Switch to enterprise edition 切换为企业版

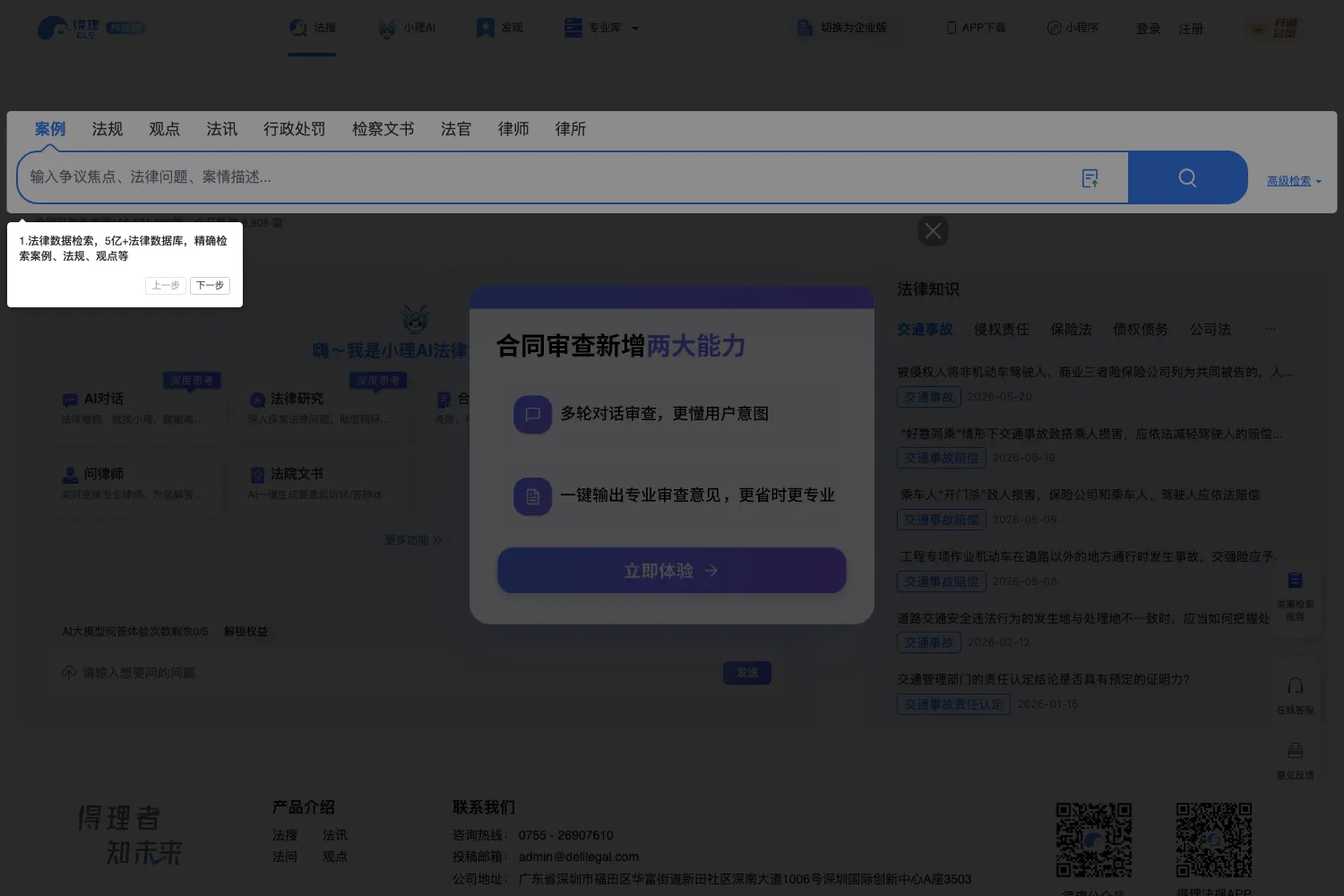[x=842, y=28]
